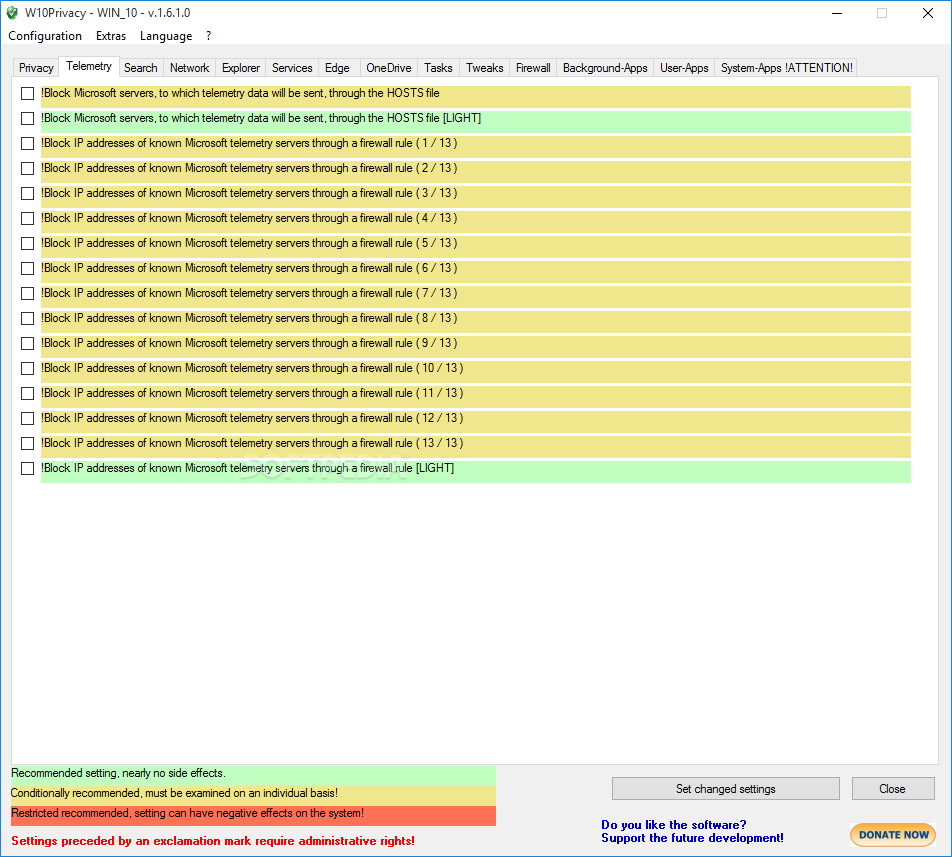Image resolution: width=952 pixels, height=857 pixels.
Task: Click the Set changed settings button
Action: (726, 788)
